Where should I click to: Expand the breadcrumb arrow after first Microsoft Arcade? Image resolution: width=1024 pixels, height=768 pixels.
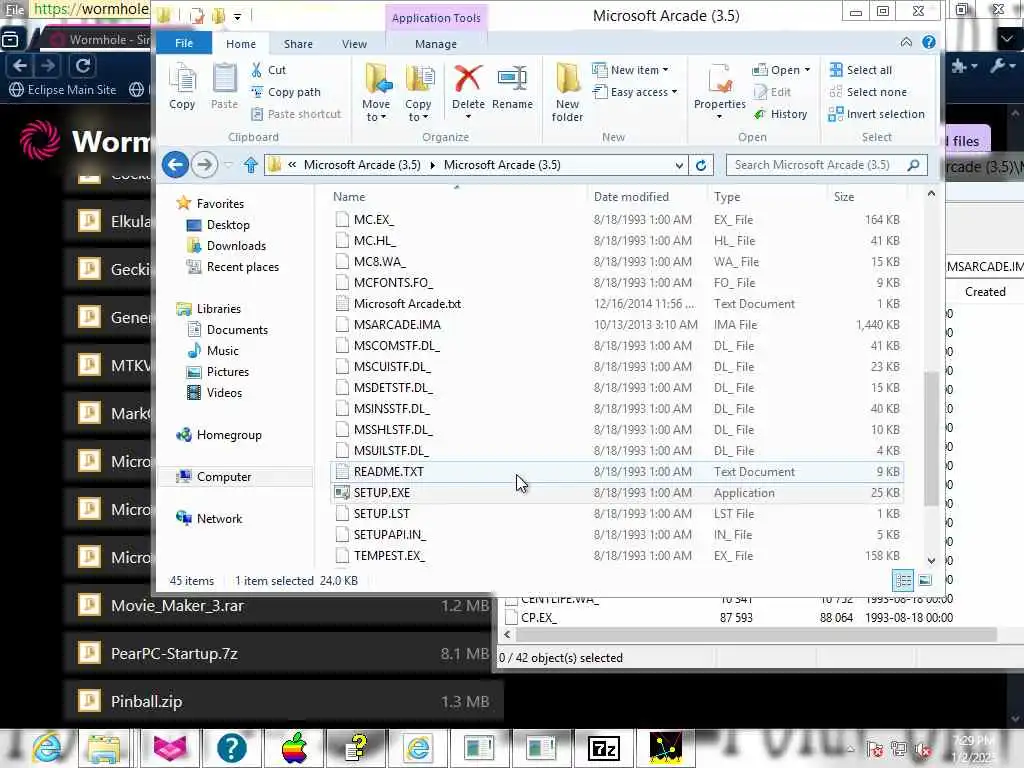click(x=432, y=165)
